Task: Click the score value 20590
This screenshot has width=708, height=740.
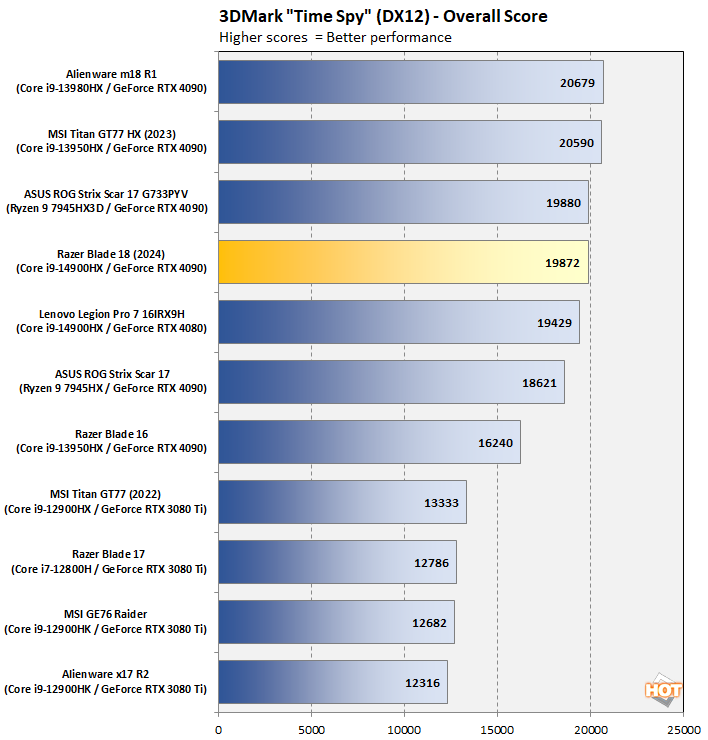Action: (x=577, y=143)
